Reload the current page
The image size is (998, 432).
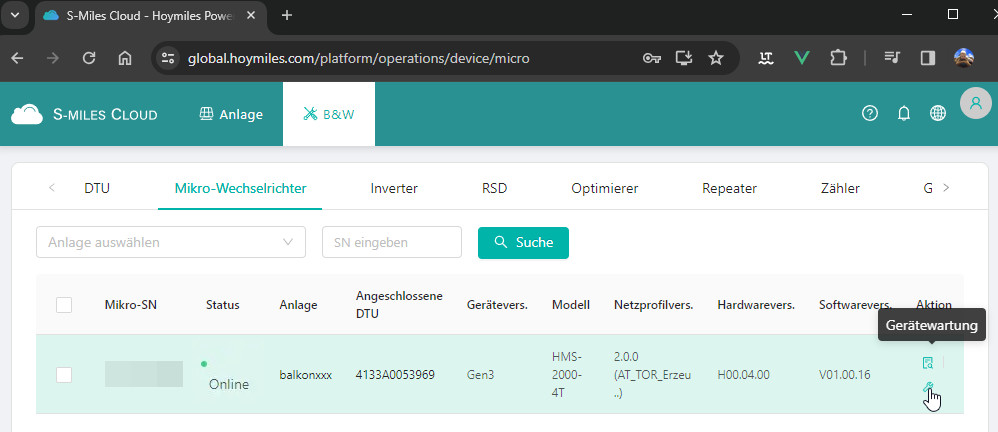pyautogui.click(x=88, y=58)
